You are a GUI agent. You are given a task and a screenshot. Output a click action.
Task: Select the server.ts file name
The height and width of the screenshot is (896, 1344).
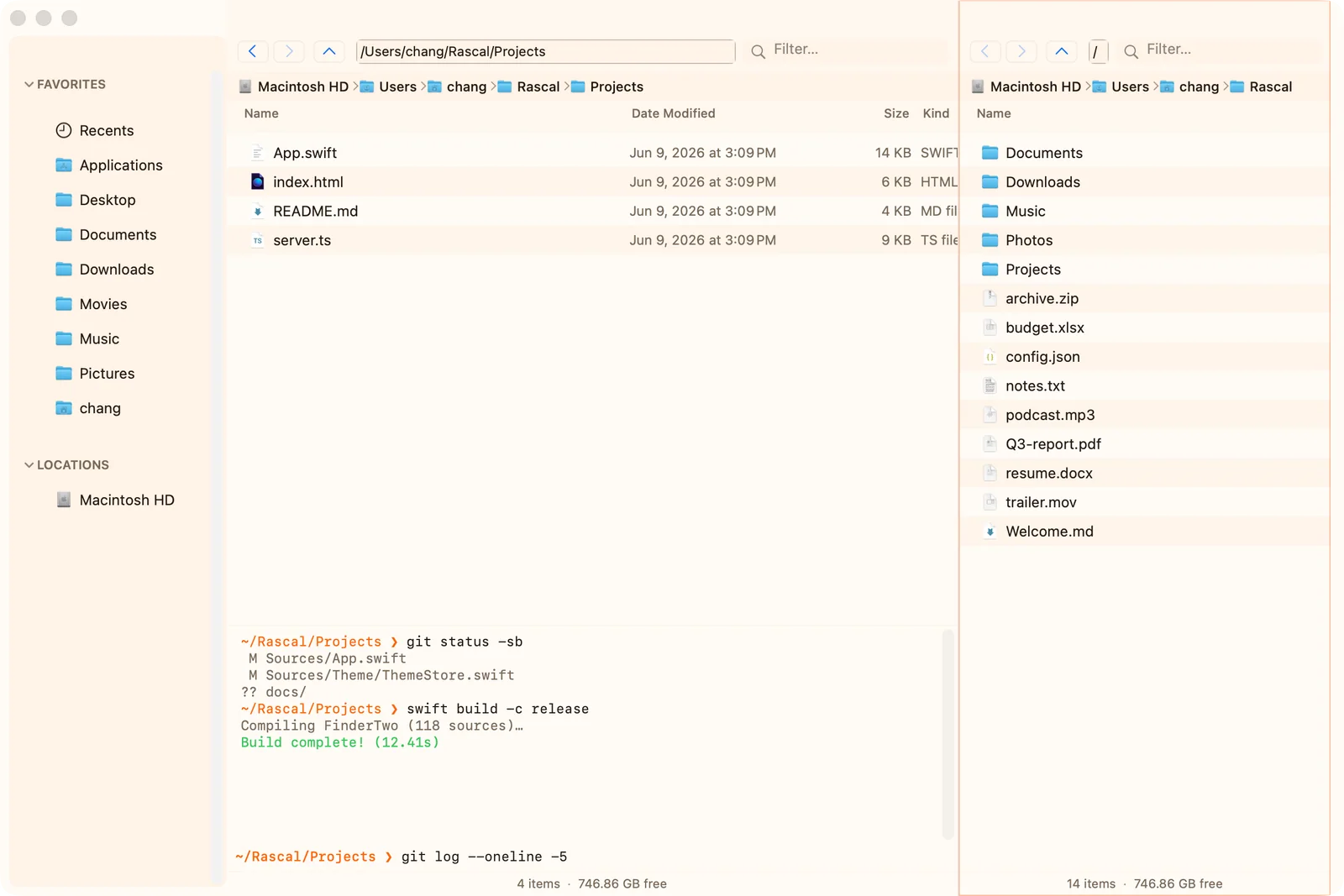pyautogui.click(x=302, y=240)
